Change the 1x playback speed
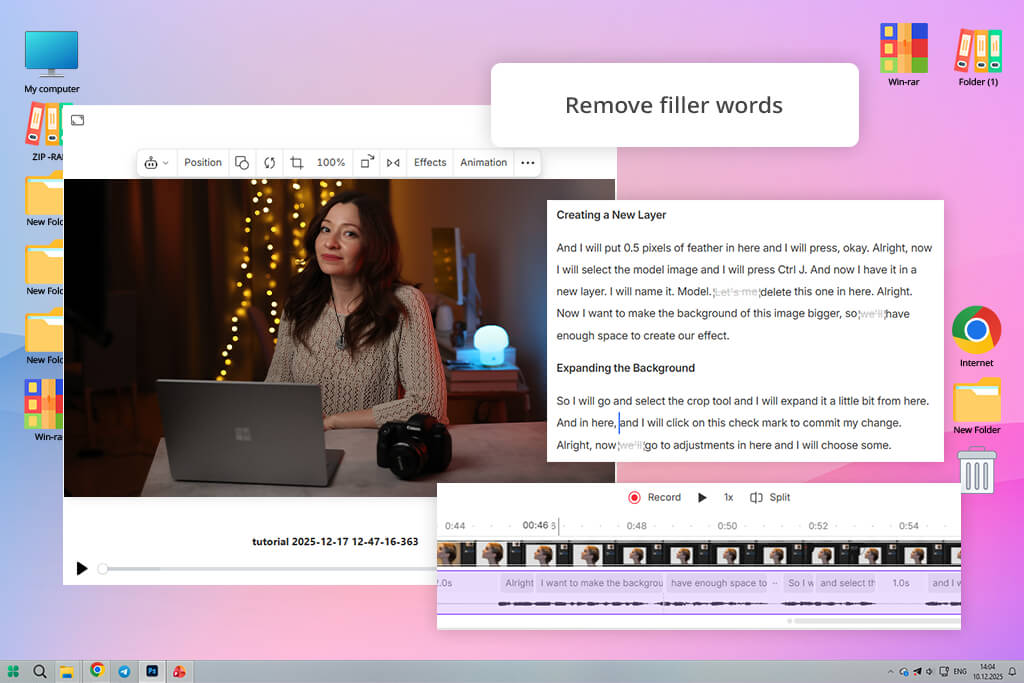Screen dimensions: 1024x683 728,498
